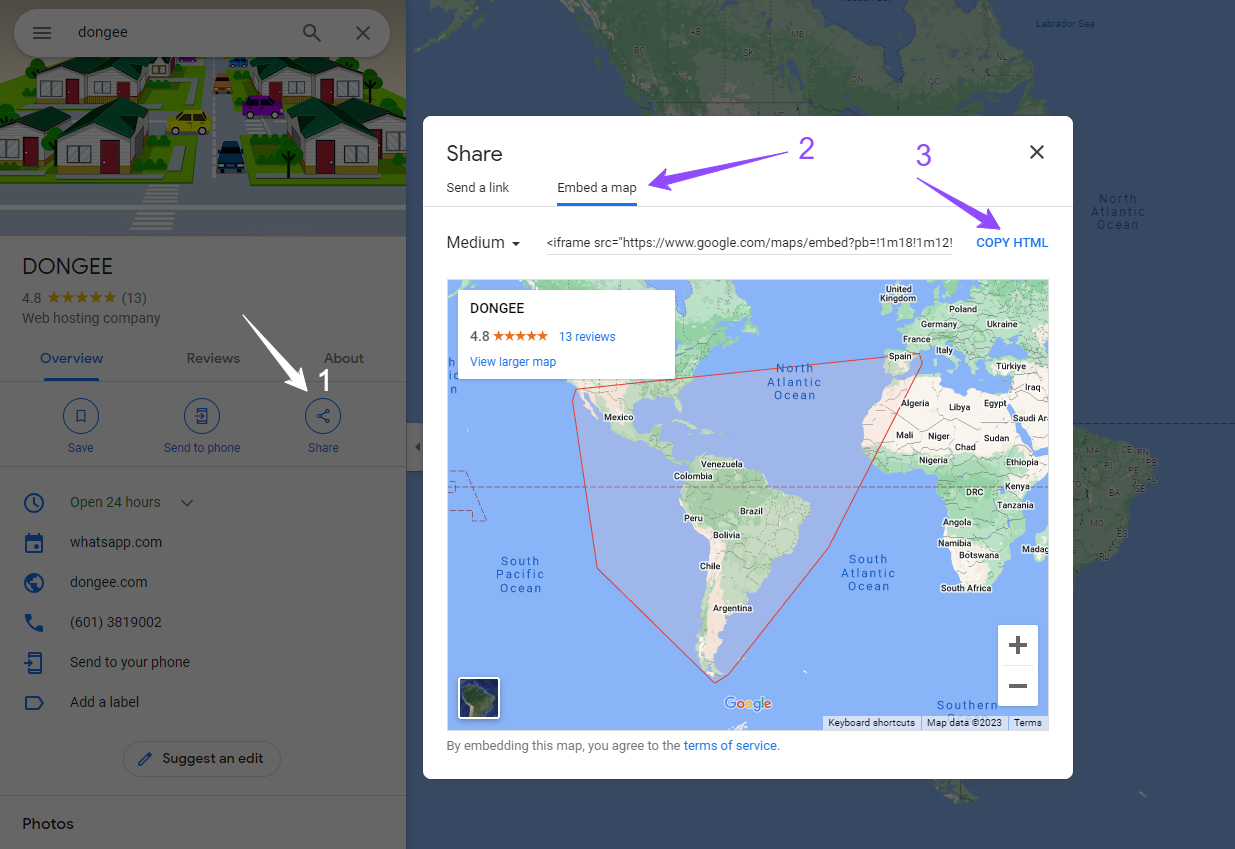This screenshot has width=1235, height=849.
Task: Open the 13 reviews link
Action: (x=587, y=336)
